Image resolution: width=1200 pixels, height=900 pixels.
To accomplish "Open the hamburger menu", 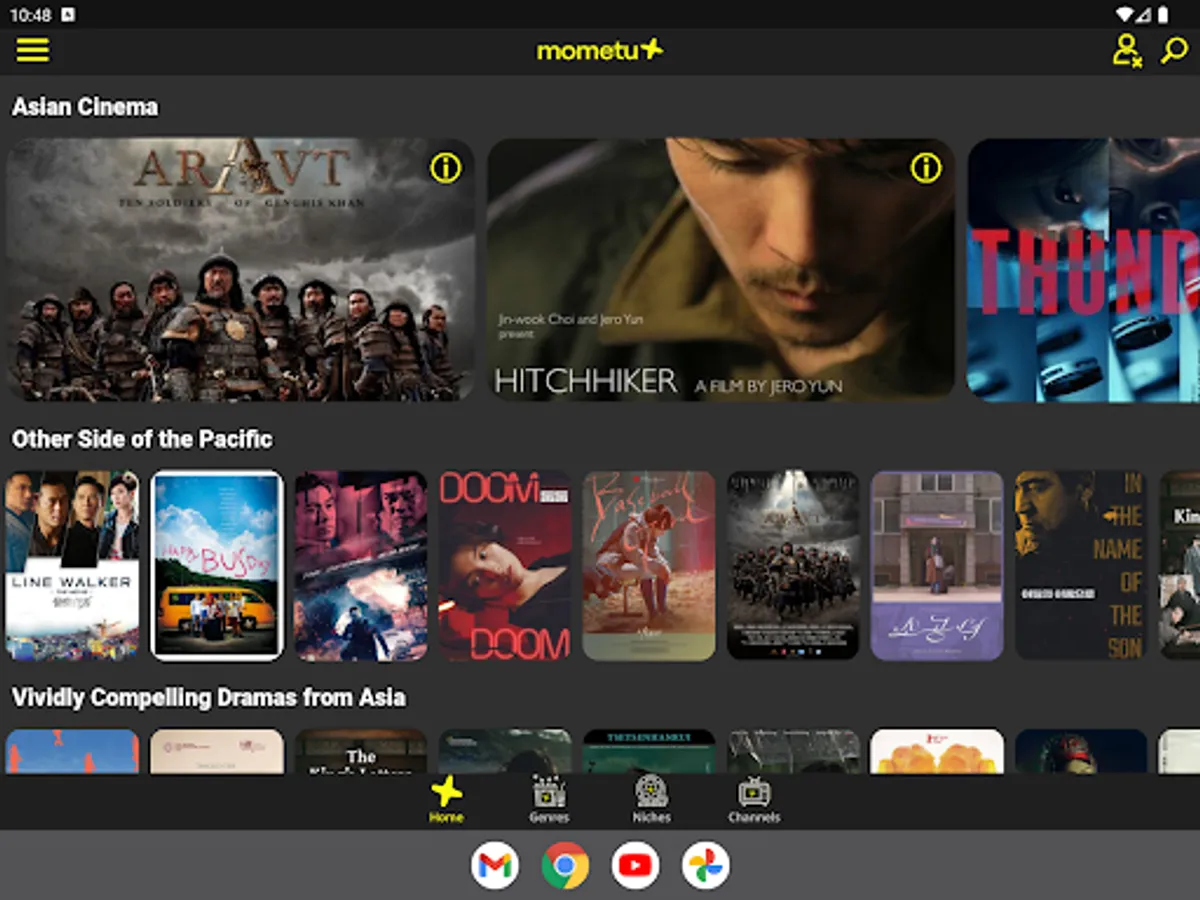I will 32,50.
